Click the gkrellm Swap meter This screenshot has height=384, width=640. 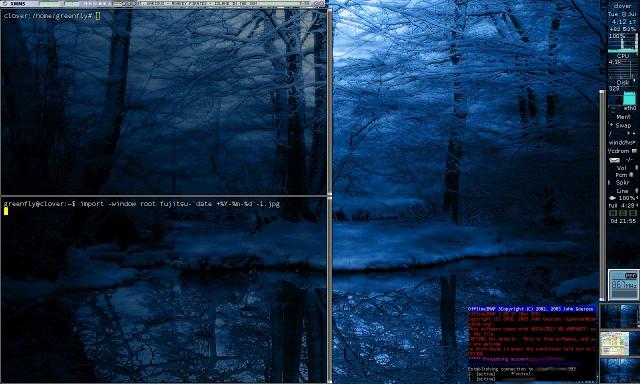[623, 126]
